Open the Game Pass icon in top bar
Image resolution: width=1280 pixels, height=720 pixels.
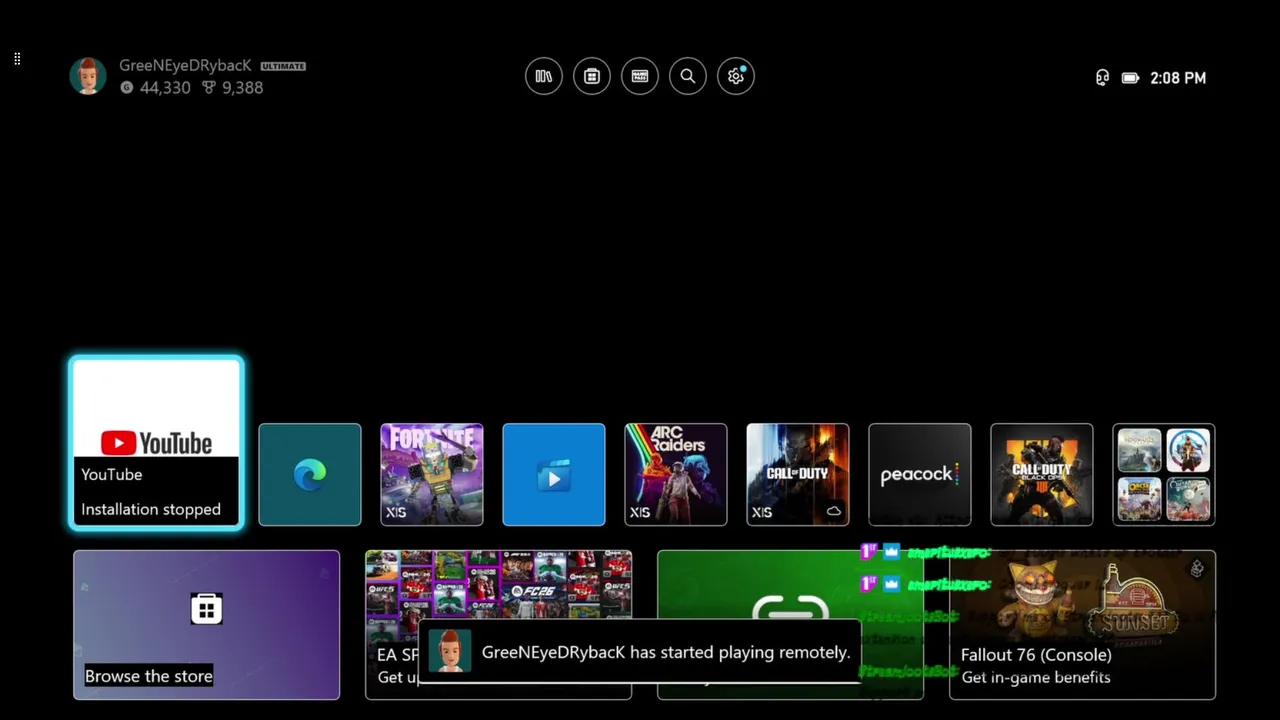[x=640, y=76]
